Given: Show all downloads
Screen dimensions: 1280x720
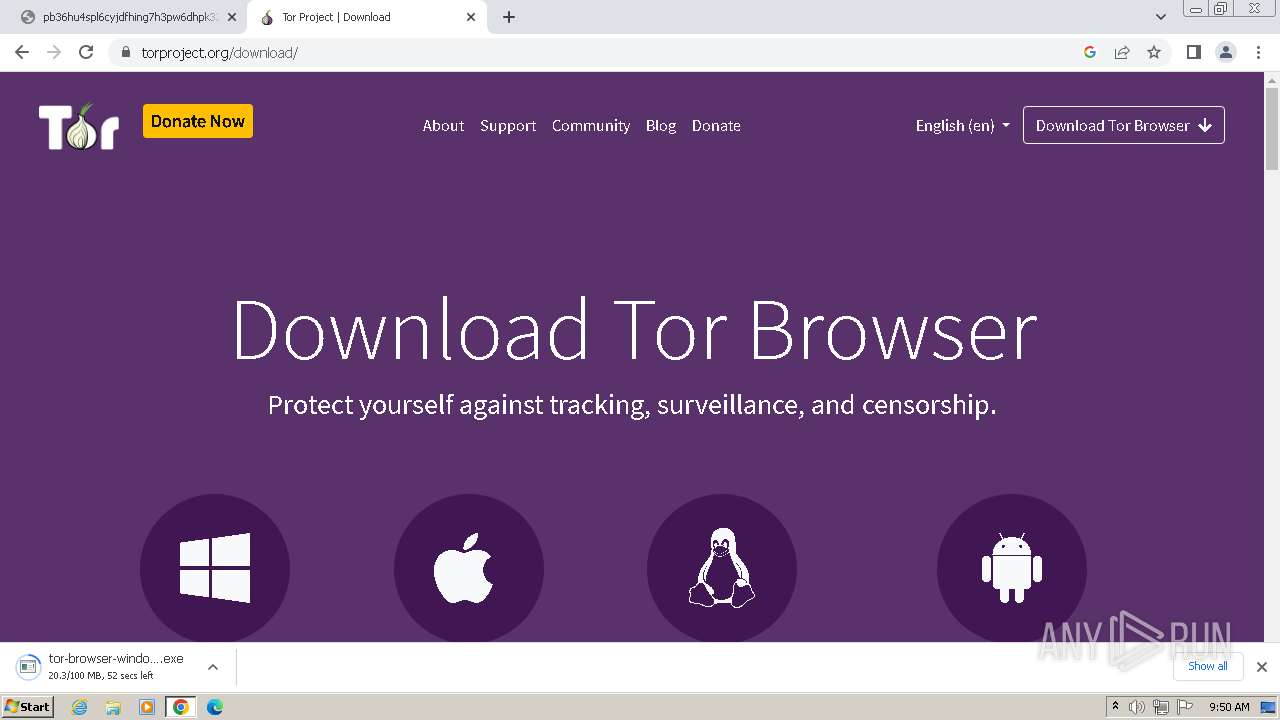Looking at the screenshot, I should pyautogui.click(x=1208, y=666).
